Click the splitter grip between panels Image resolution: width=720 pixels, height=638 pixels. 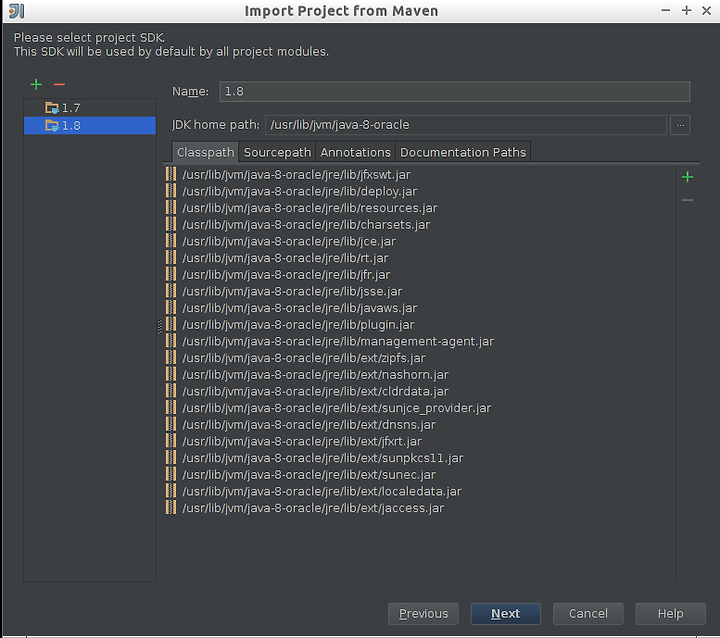tap(159, 326)
